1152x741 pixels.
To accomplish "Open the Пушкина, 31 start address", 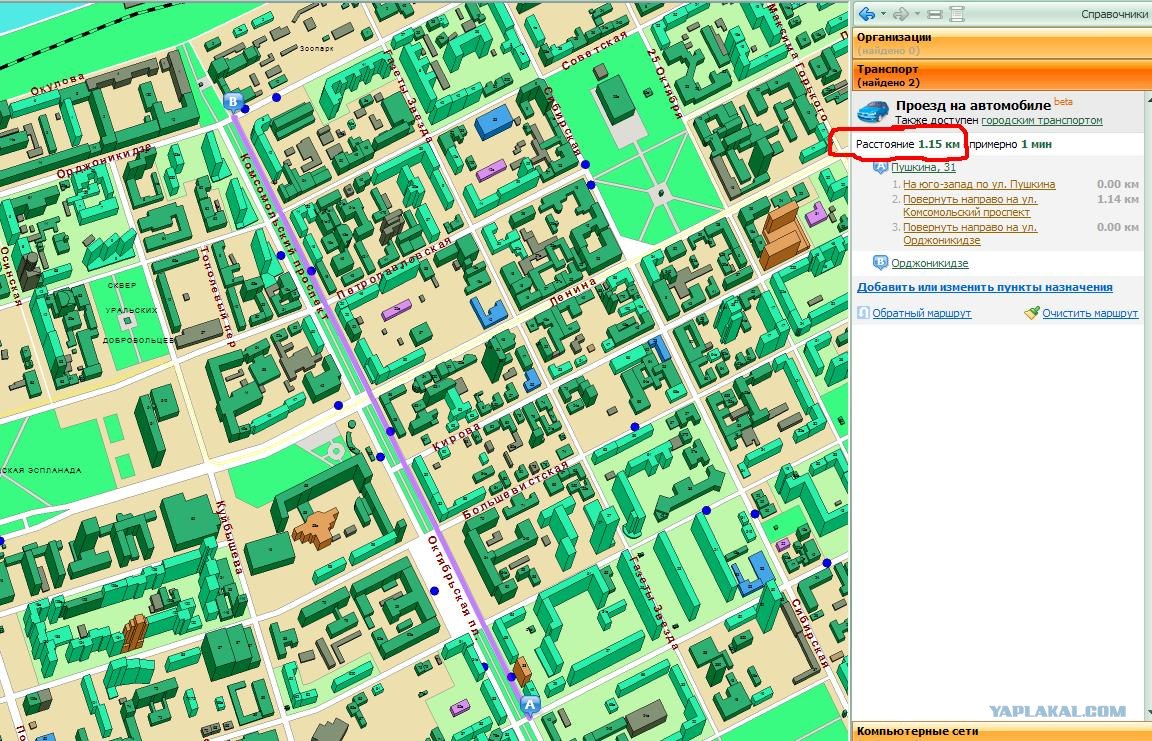I will (924, 167).
